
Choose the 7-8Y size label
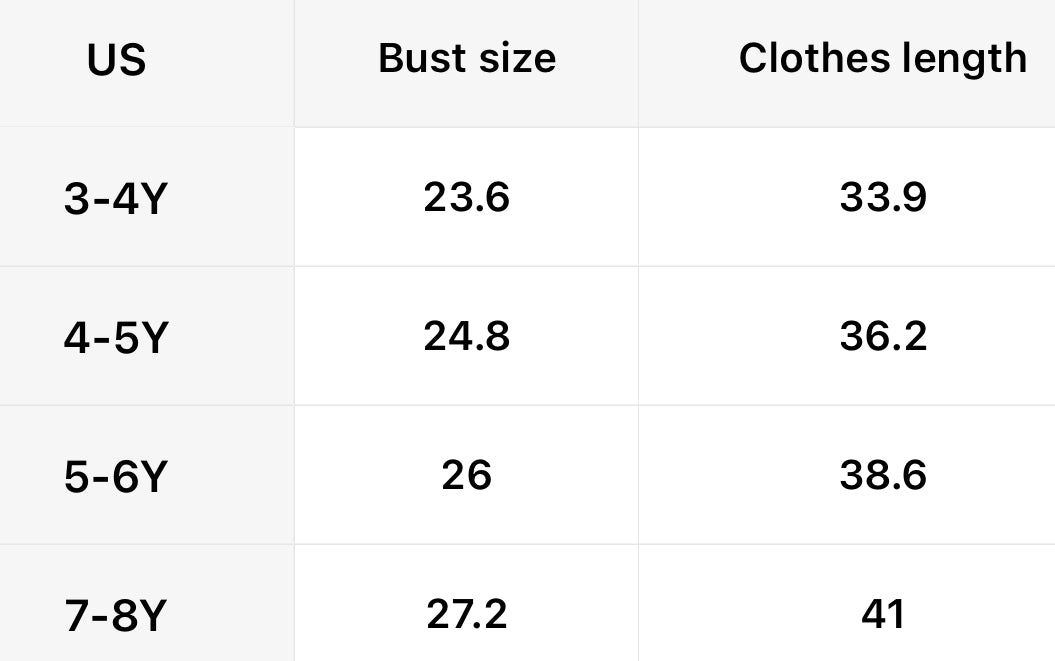(x=115, y=617)
